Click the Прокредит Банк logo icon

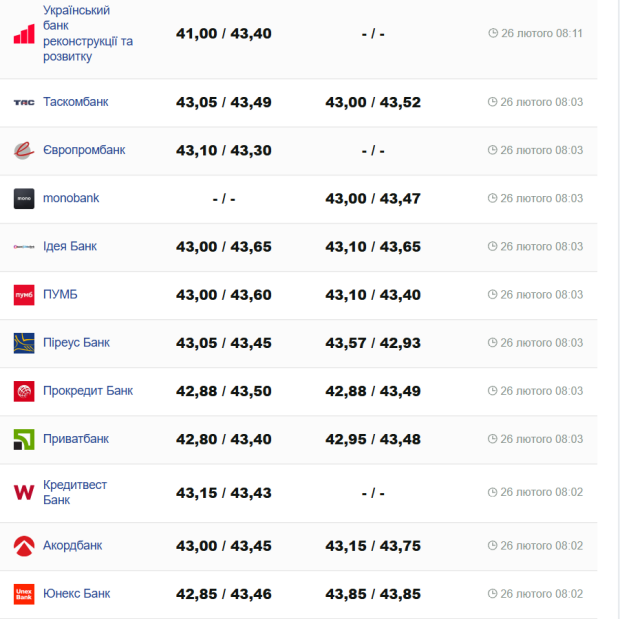pyautogui.click(x=24, y=391)
